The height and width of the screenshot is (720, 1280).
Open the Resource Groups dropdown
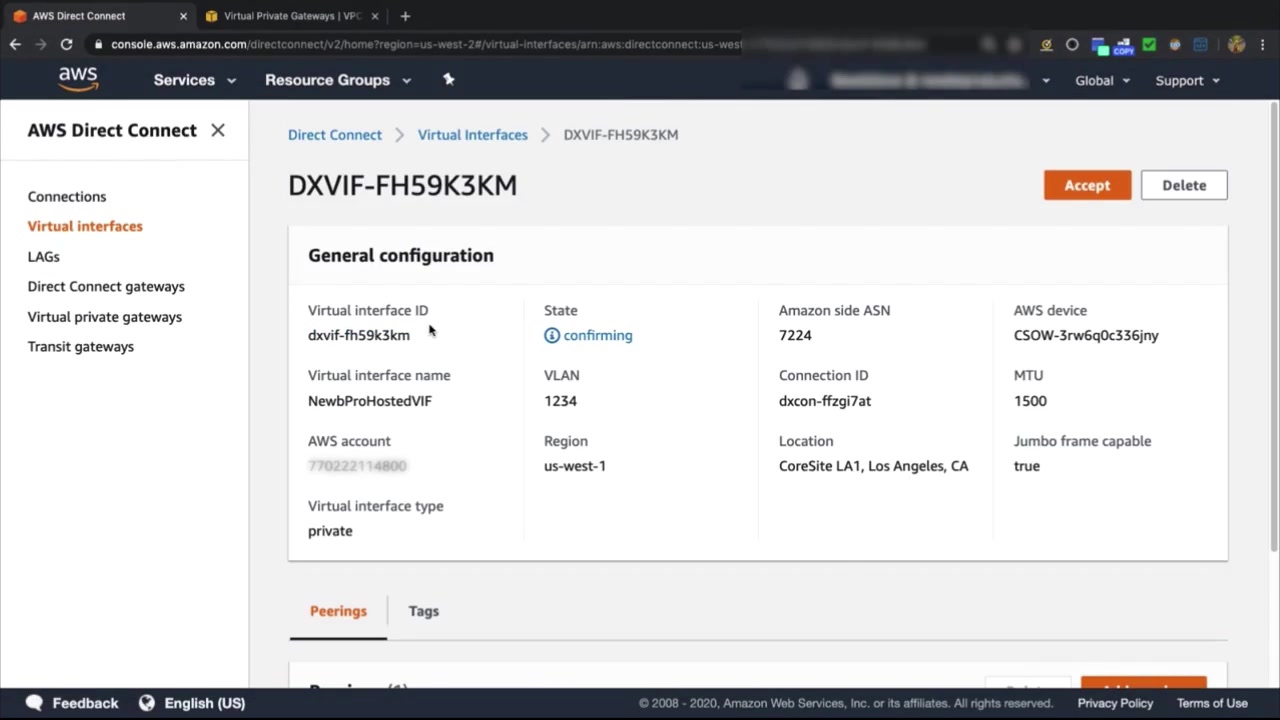coord(338,80)
